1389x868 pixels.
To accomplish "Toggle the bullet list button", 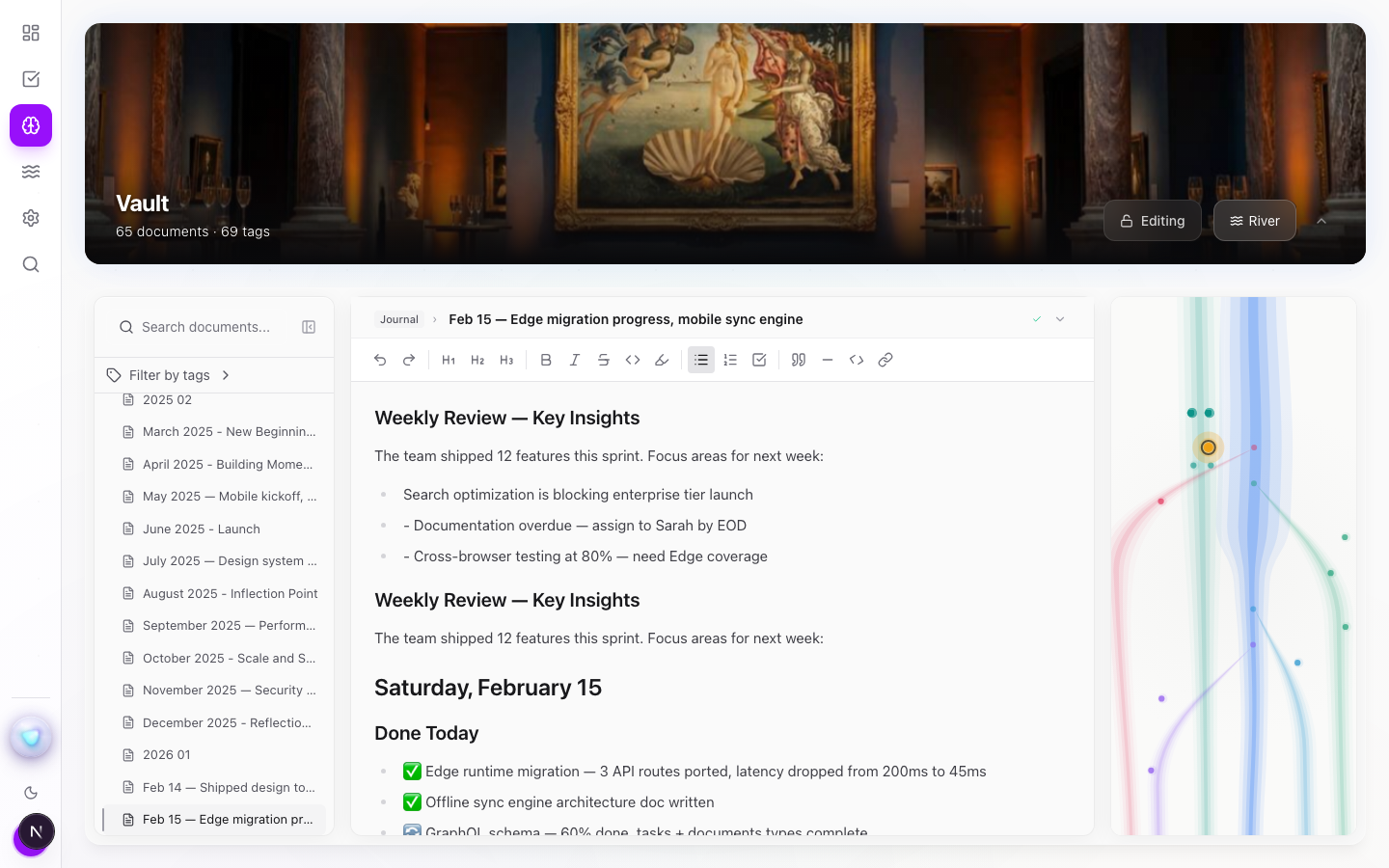I will coord(701,360).
